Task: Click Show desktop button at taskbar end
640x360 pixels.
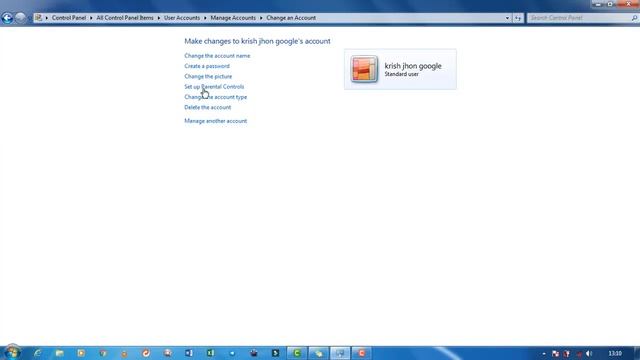Action: click(637, 353)
